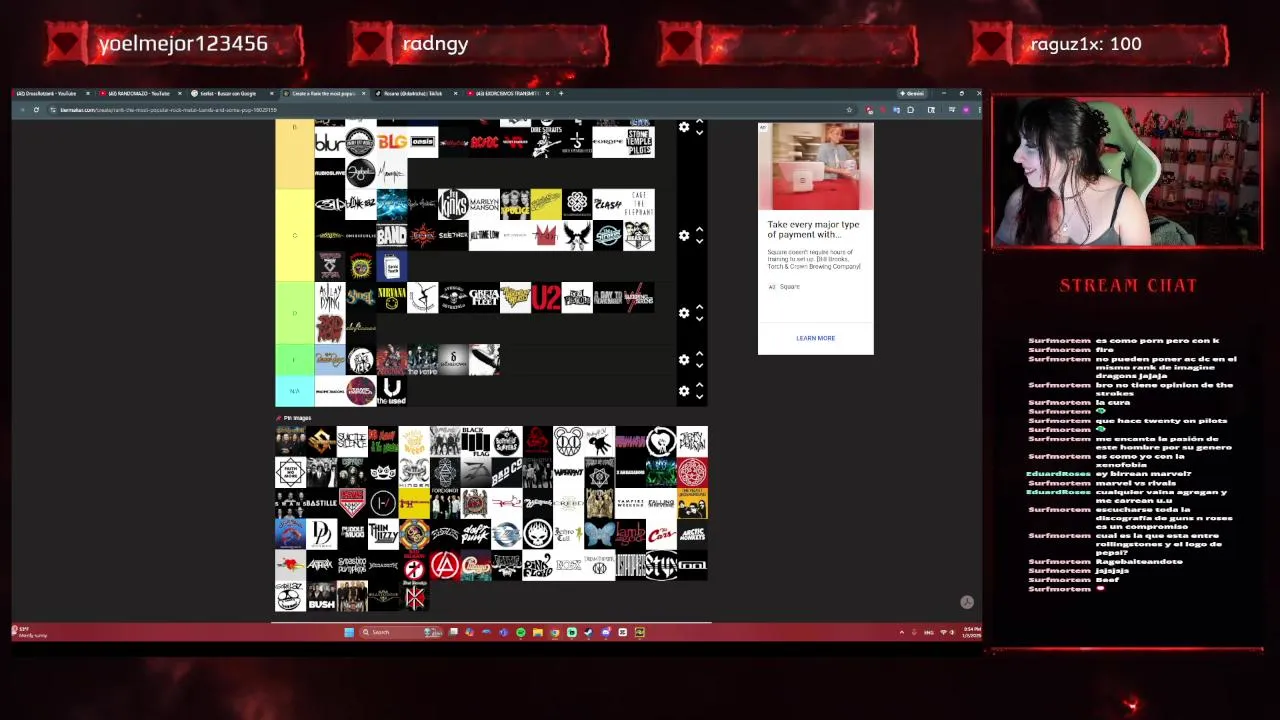
Task: Open the Windows Start menu
Action: [349, 632]
